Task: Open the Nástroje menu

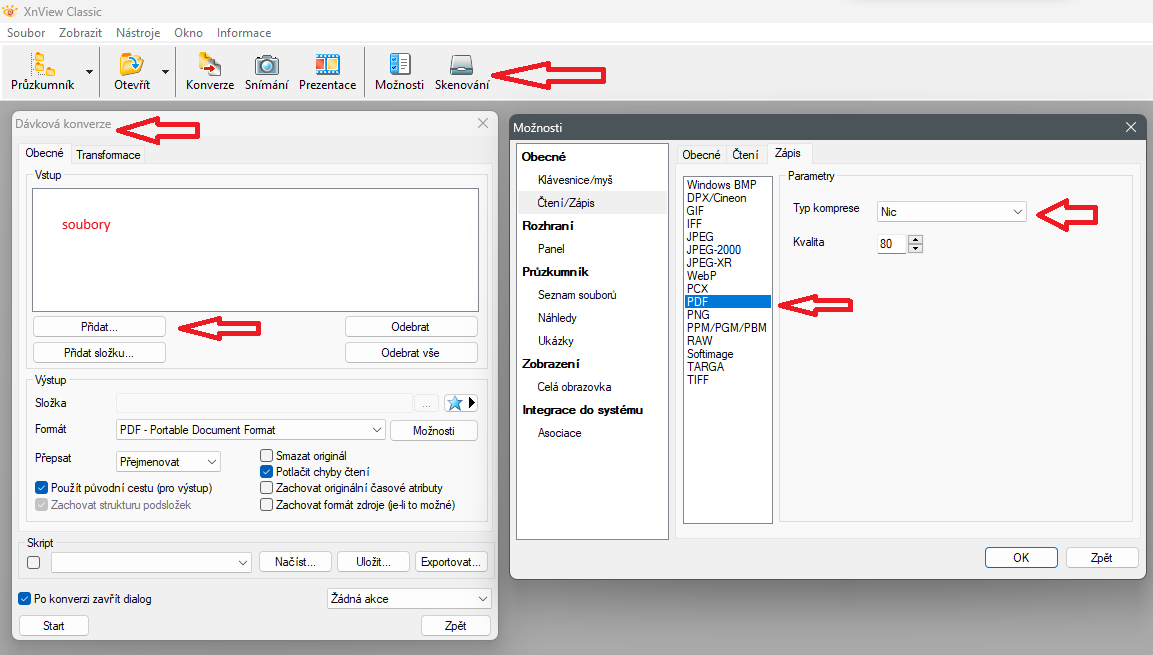Action: tap(138, 33)
